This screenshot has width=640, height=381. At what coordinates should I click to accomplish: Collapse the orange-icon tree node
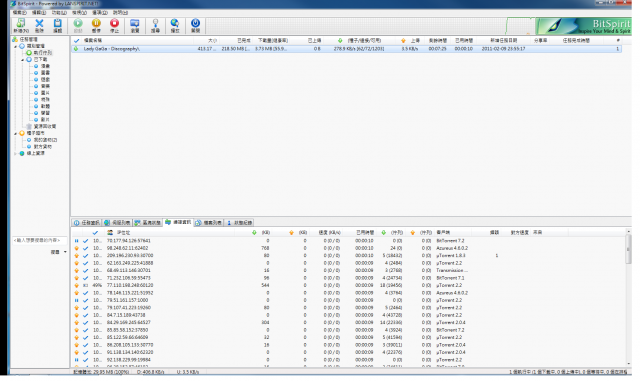pos(16,133)
